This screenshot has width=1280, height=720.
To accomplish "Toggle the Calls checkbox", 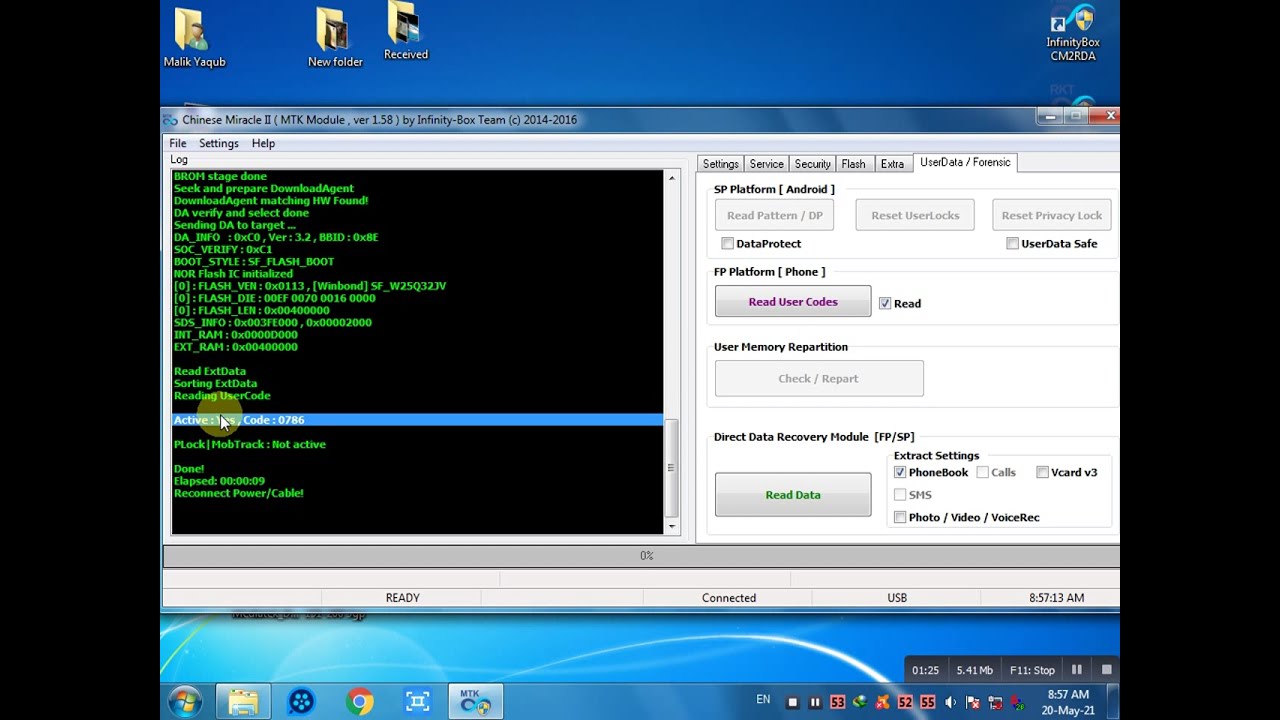I will coord(983,472).
